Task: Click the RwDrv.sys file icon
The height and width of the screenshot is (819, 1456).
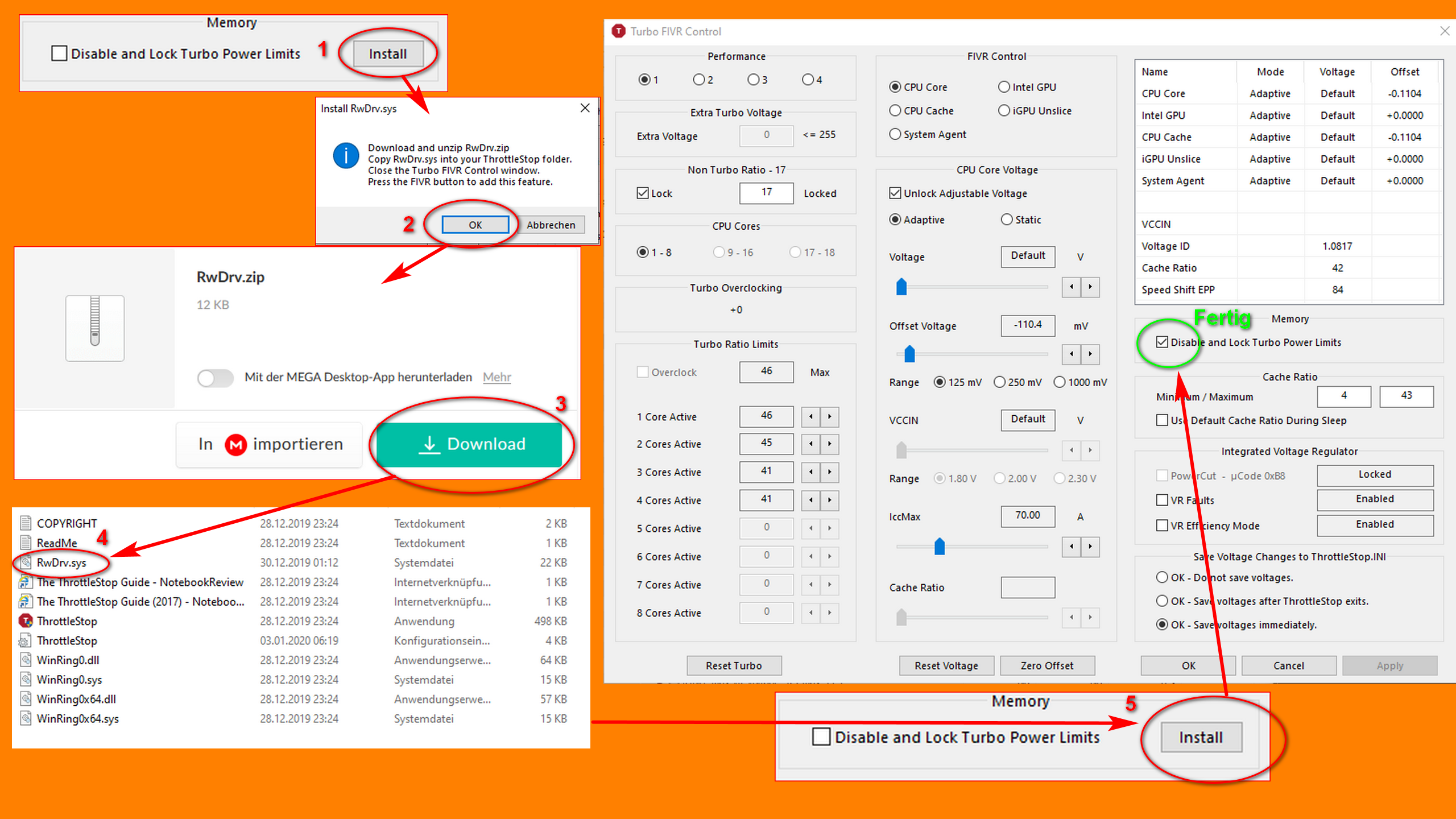Action: pyautogui.click(x=26, y=562)
